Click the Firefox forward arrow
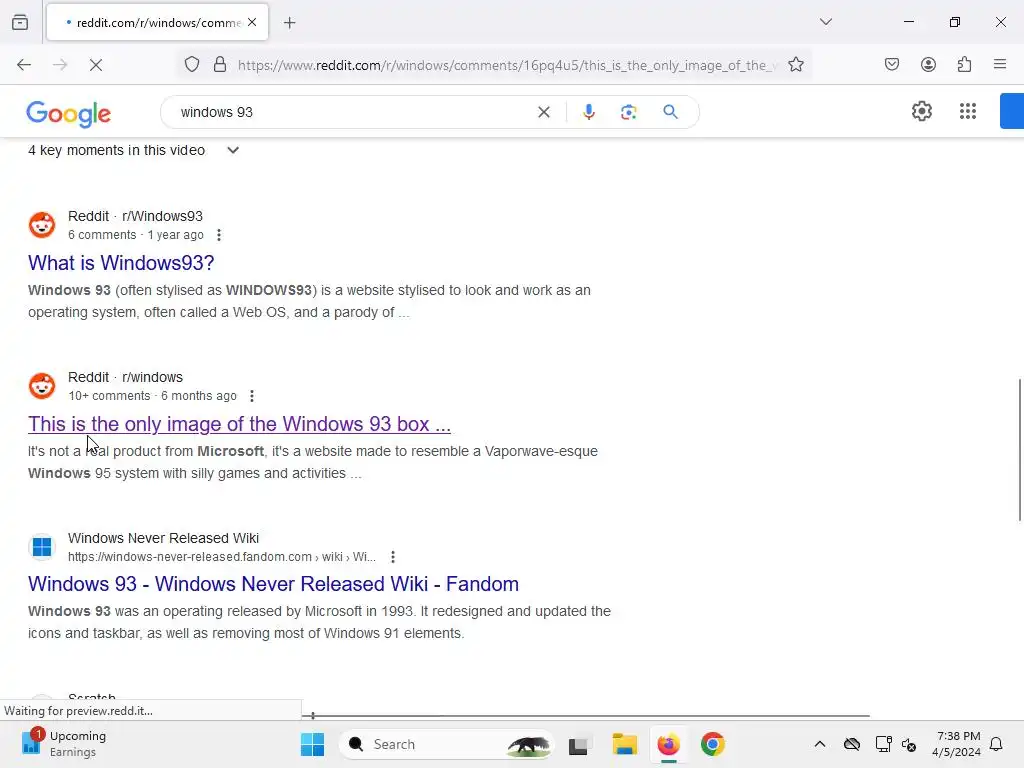 click(x=60, y=65)
